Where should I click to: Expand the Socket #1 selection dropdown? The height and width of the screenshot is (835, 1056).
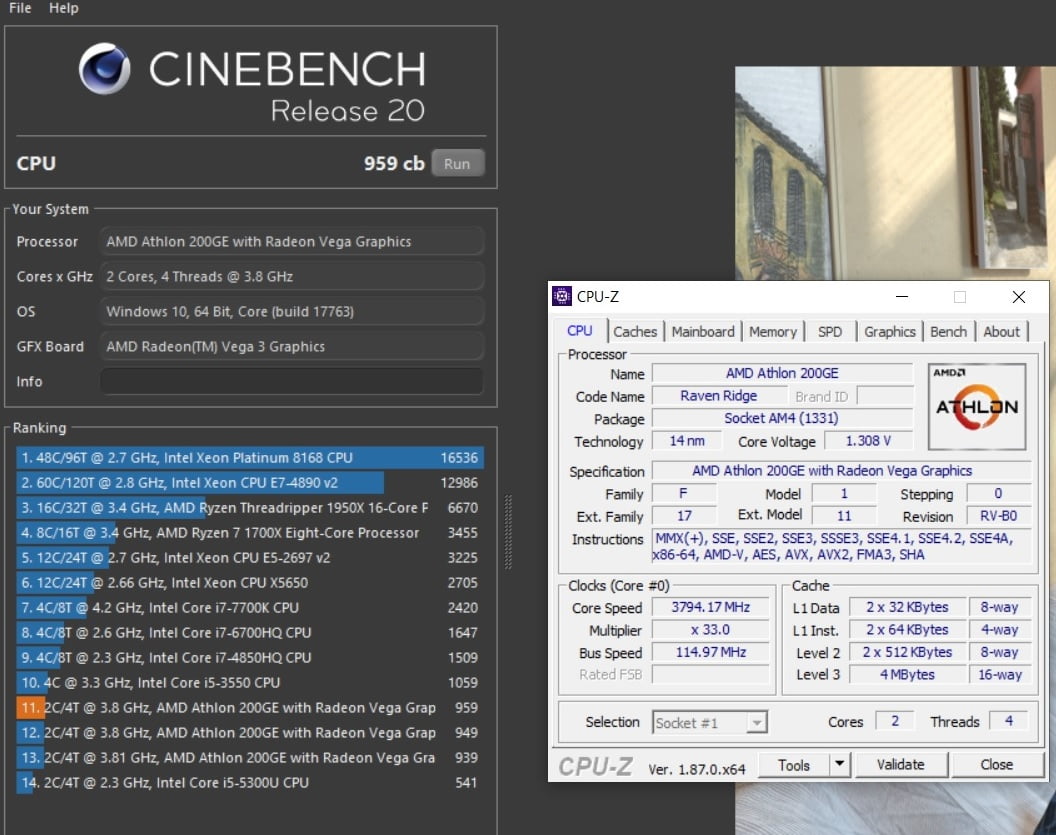pyautogui.click(x=757, y=723)
